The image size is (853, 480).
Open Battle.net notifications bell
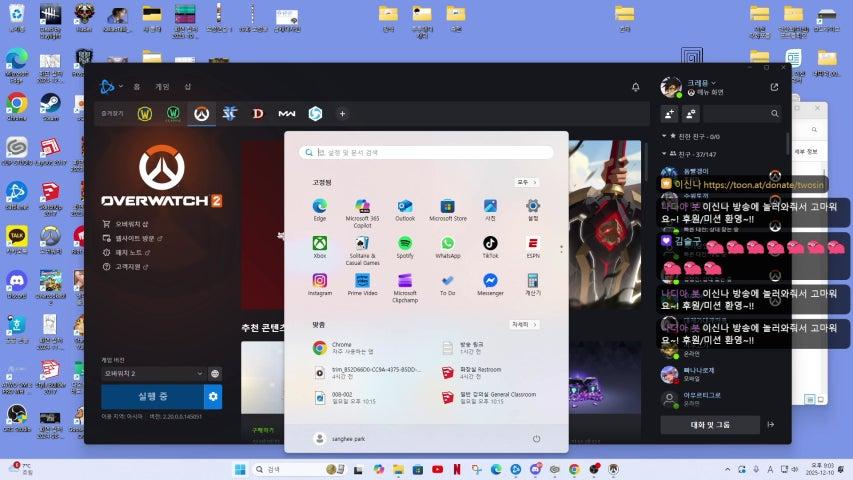(635, 87)
